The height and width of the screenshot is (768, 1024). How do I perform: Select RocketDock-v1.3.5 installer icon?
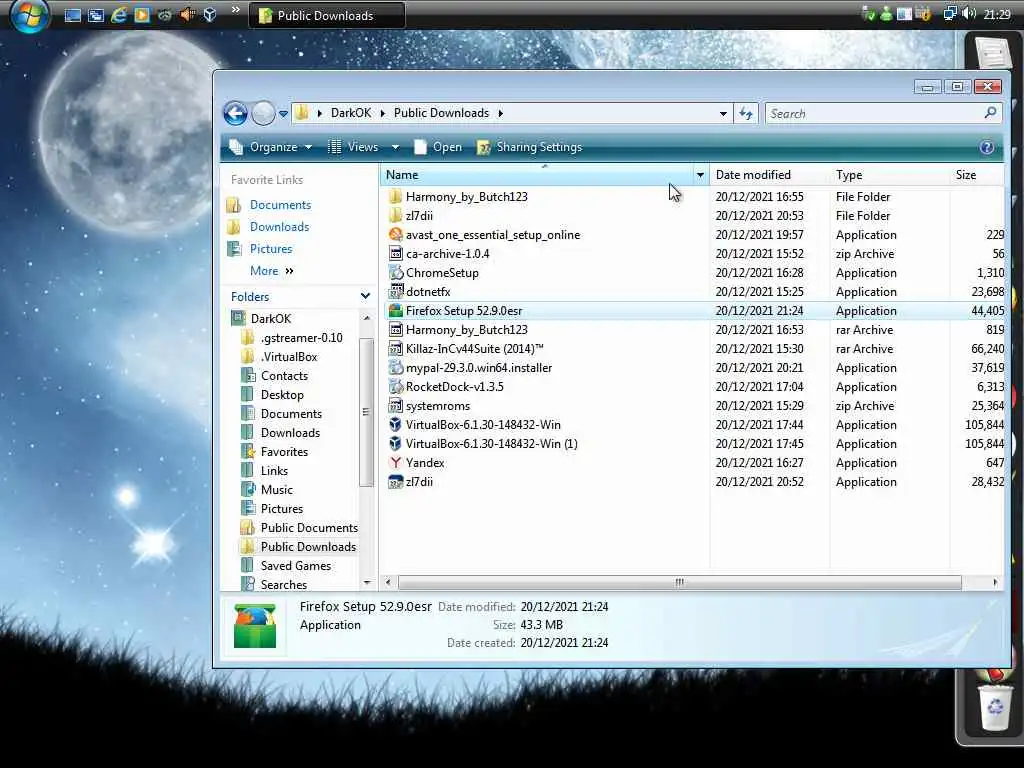click(x=395, y=387)
